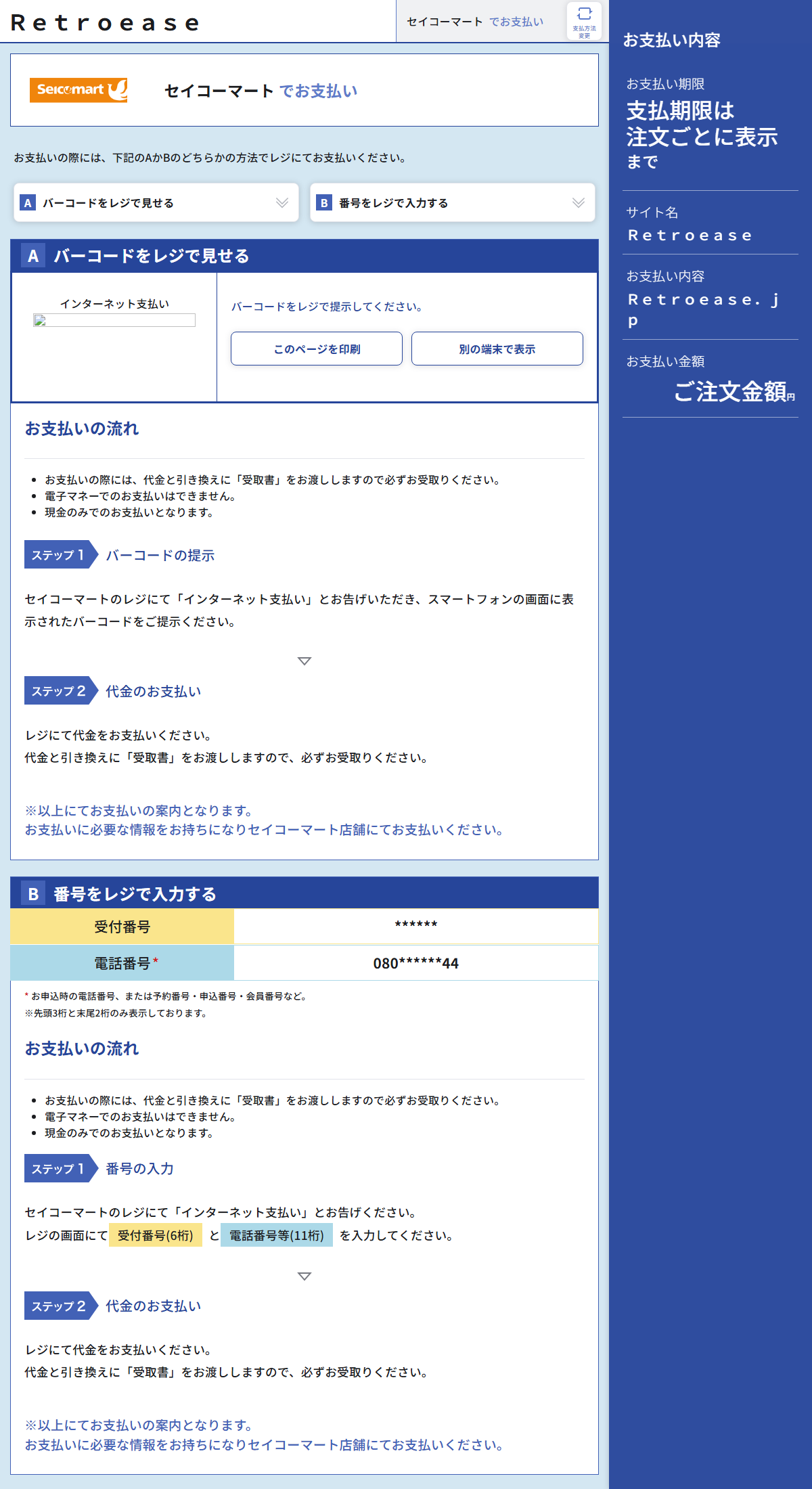Click the 番号をレジで入力する section header

304,893
